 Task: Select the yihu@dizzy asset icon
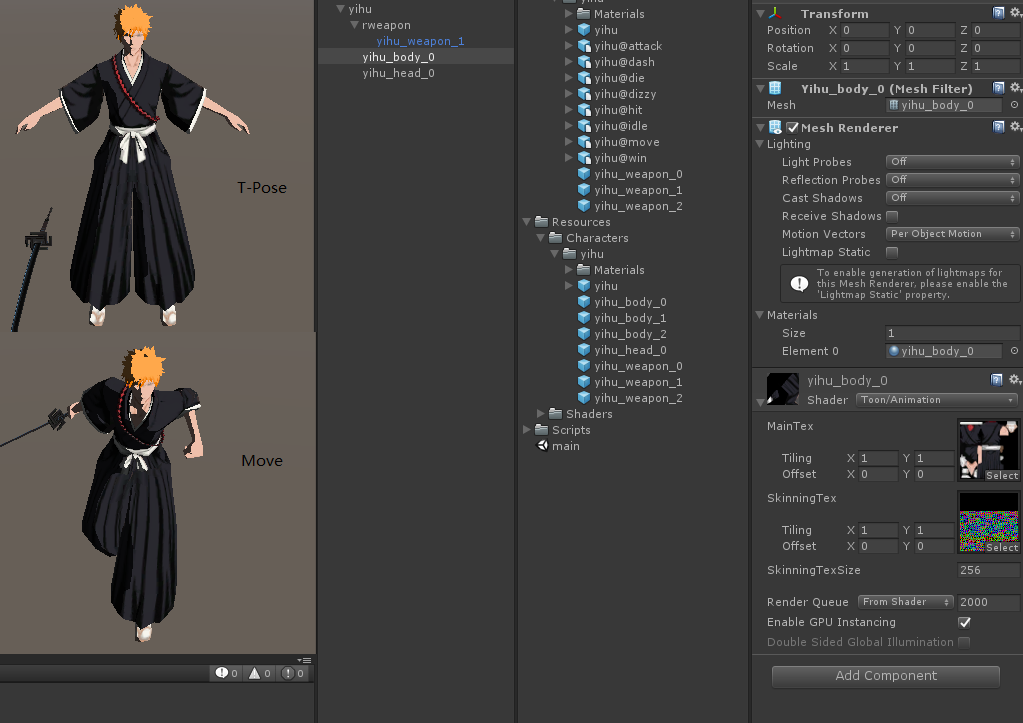point(584,94)
